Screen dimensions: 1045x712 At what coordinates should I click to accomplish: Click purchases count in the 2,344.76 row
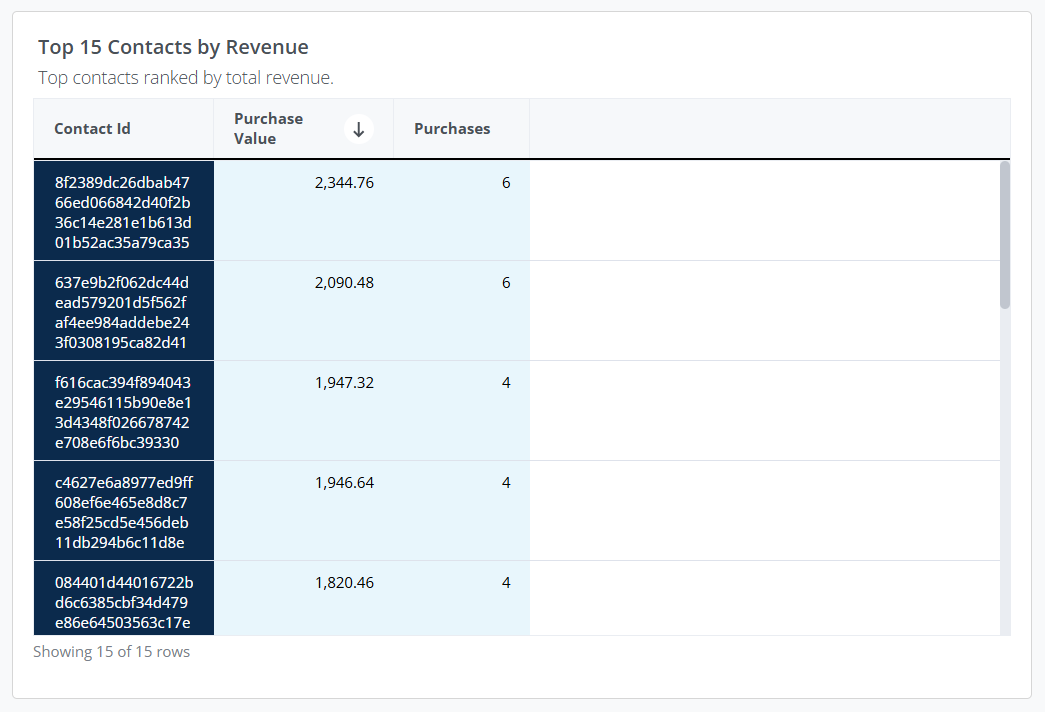click(x=506, y=183)
